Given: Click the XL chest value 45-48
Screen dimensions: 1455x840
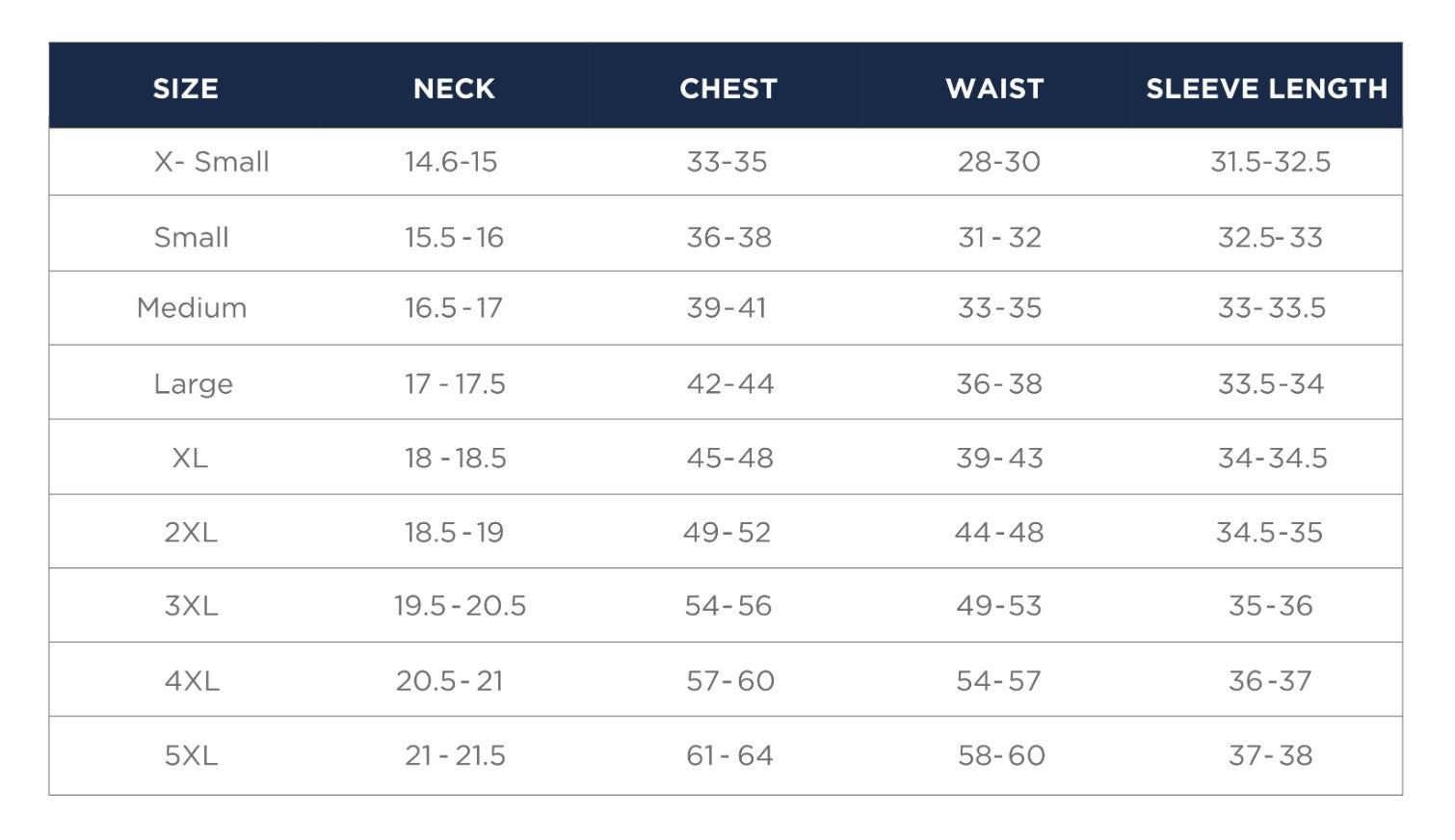Looking at the screenshot, I should [x=729, y=459].
